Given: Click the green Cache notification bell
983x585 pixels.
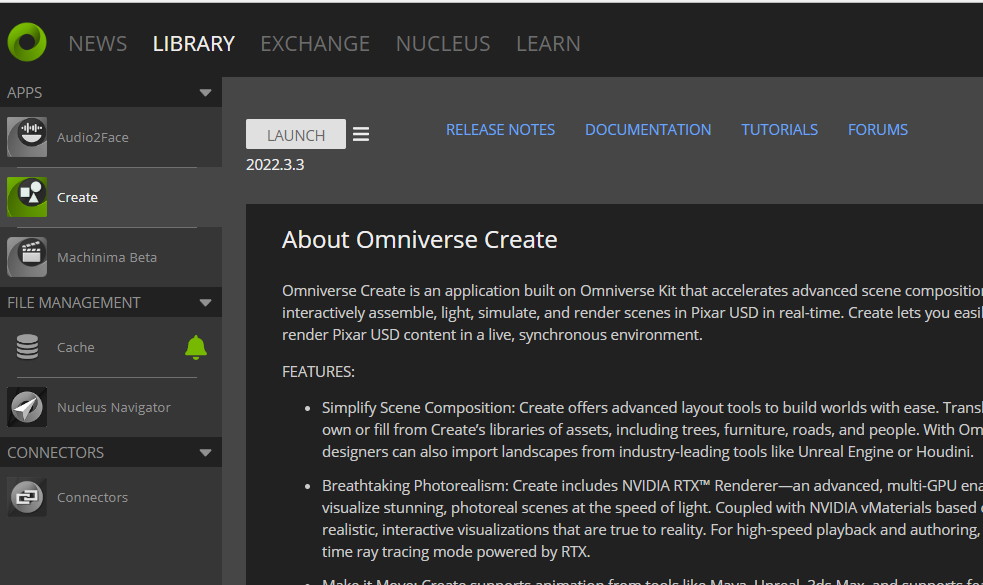Looking at the screenshot, I should coord(196,347).
